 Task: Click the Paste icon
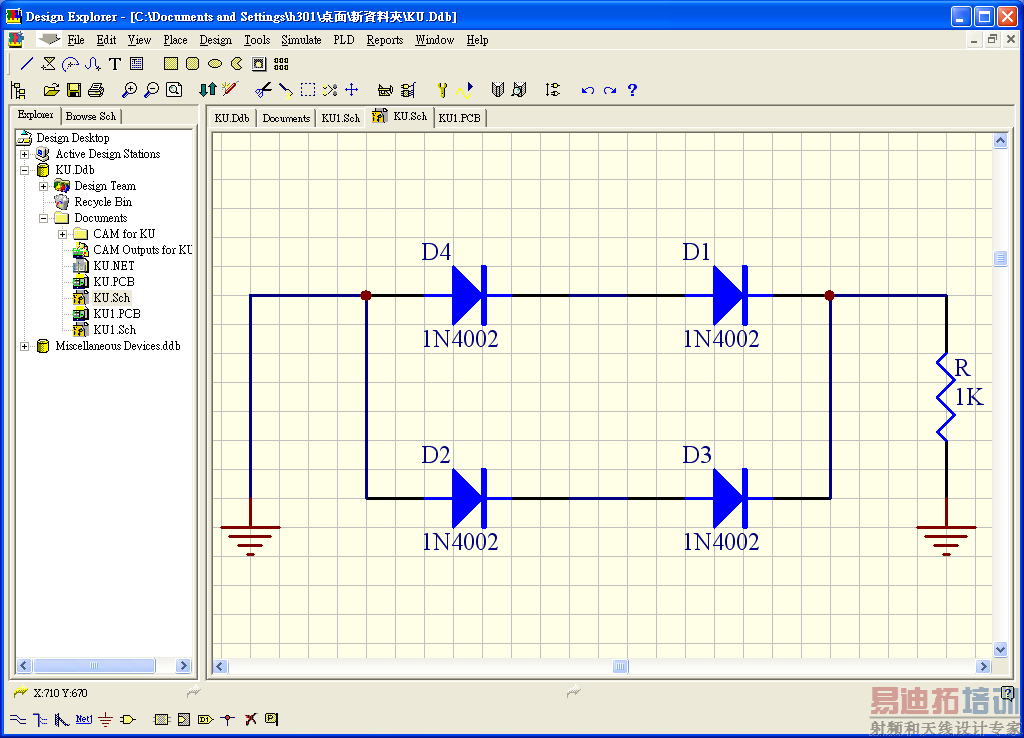[285, 90]
